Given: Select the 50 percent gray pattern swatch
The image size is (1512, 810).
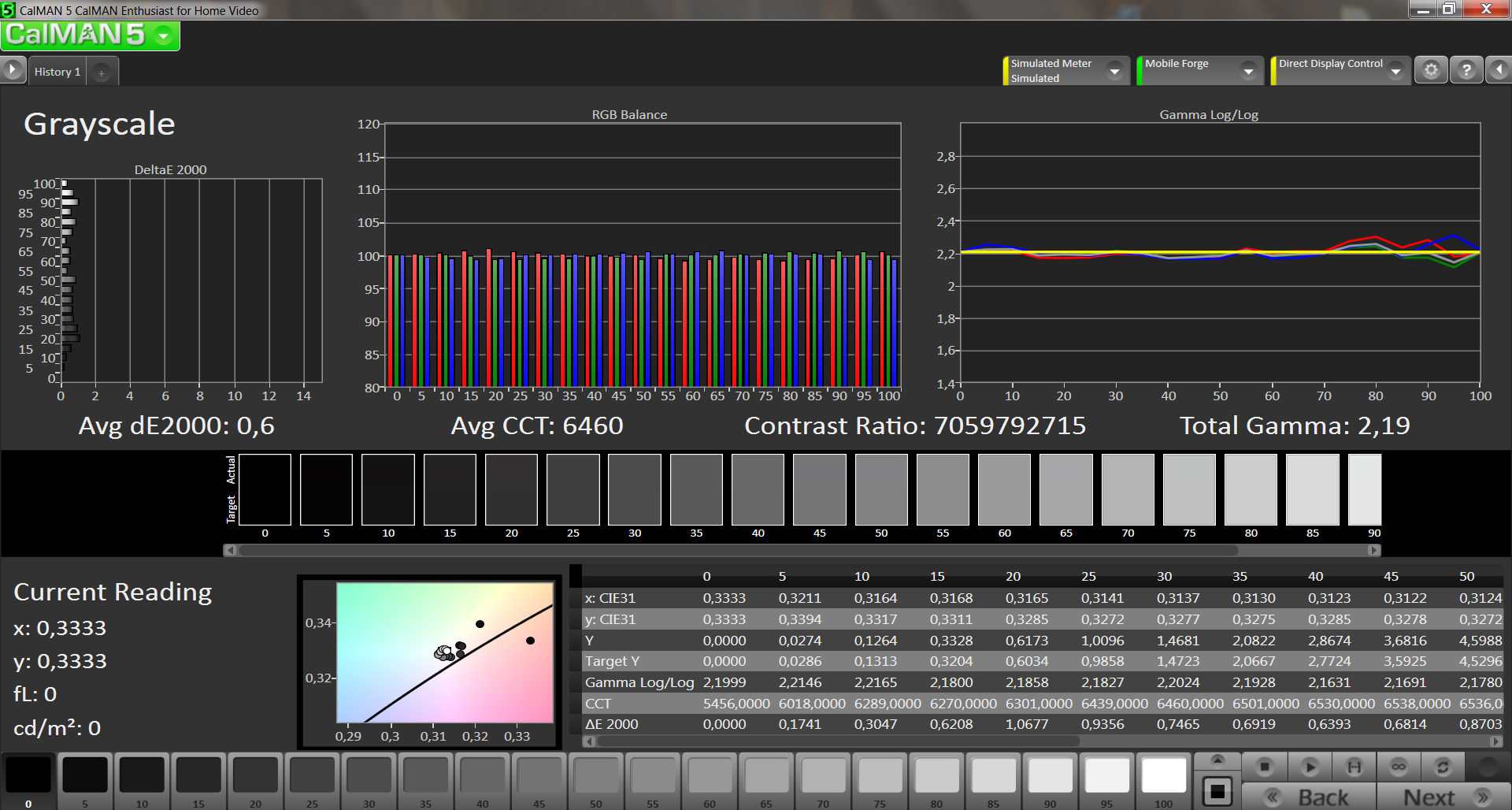Looking at the screenshot, I should [x=596, y=776].
